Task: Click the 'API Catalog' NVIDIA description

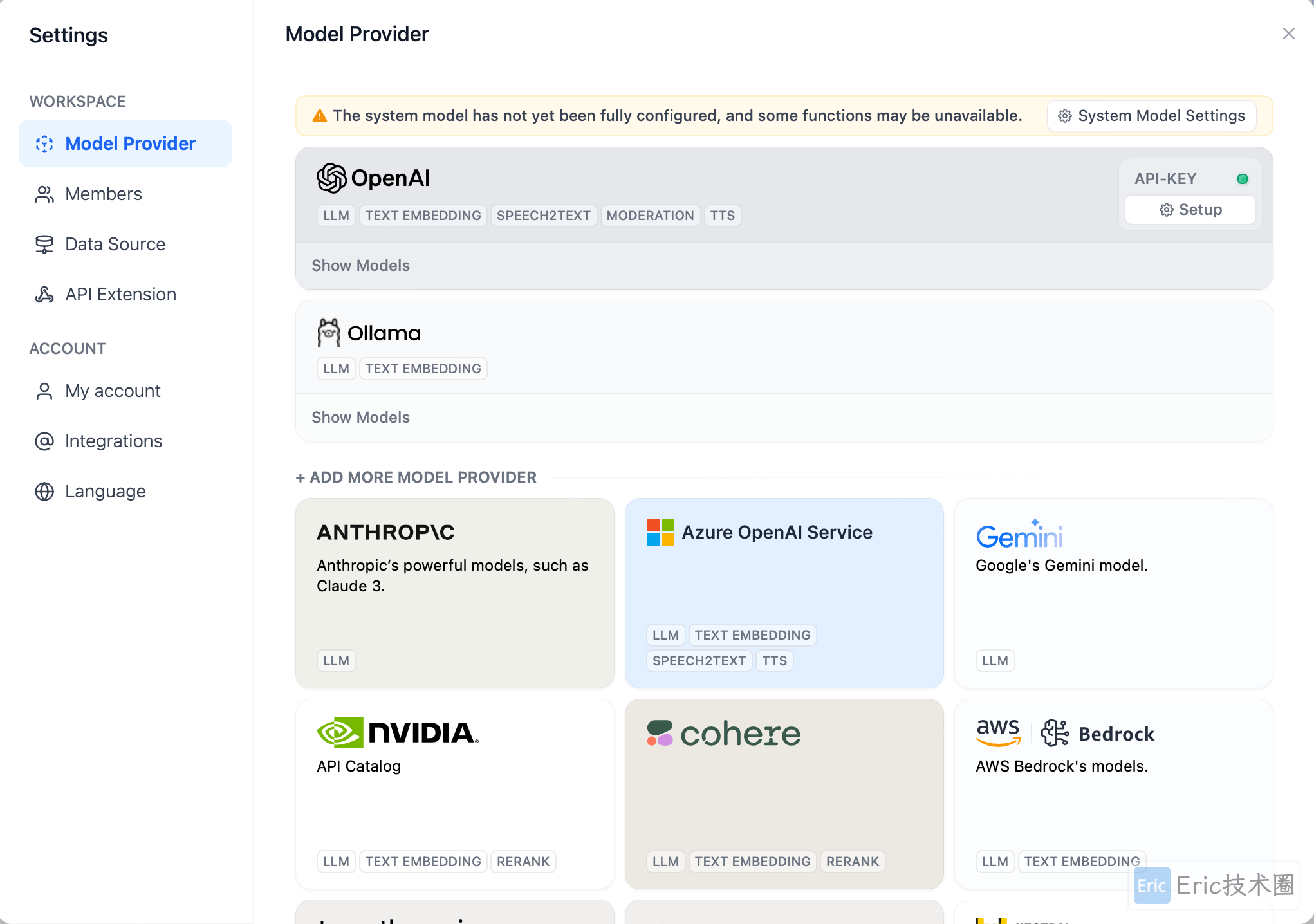Action: pyautogui.click(x=359, y=766)
